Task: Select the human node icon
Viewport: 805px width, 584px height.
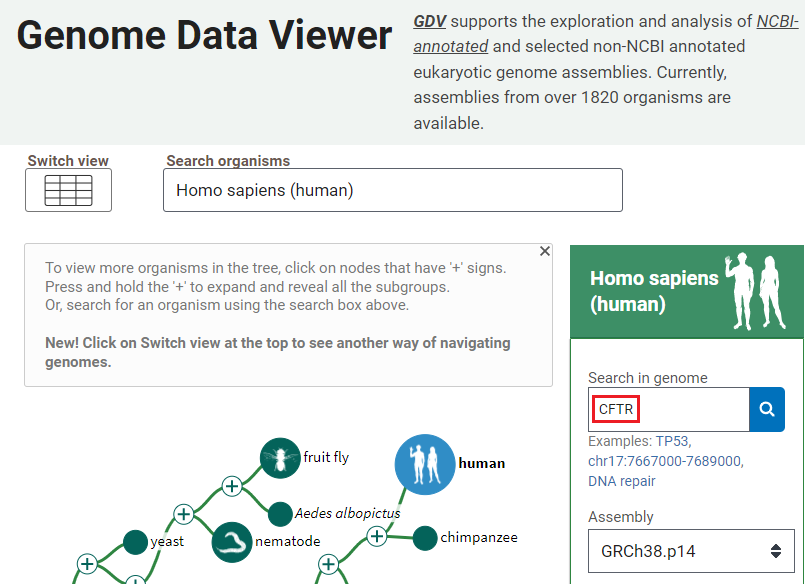Action: 425,464
